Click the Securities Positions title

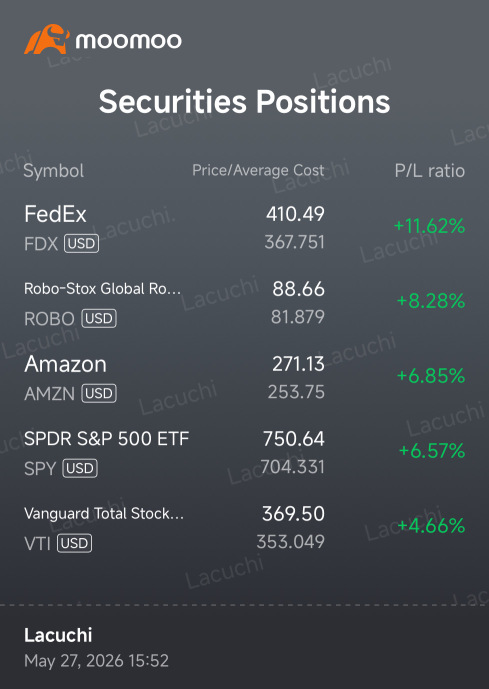244,102
